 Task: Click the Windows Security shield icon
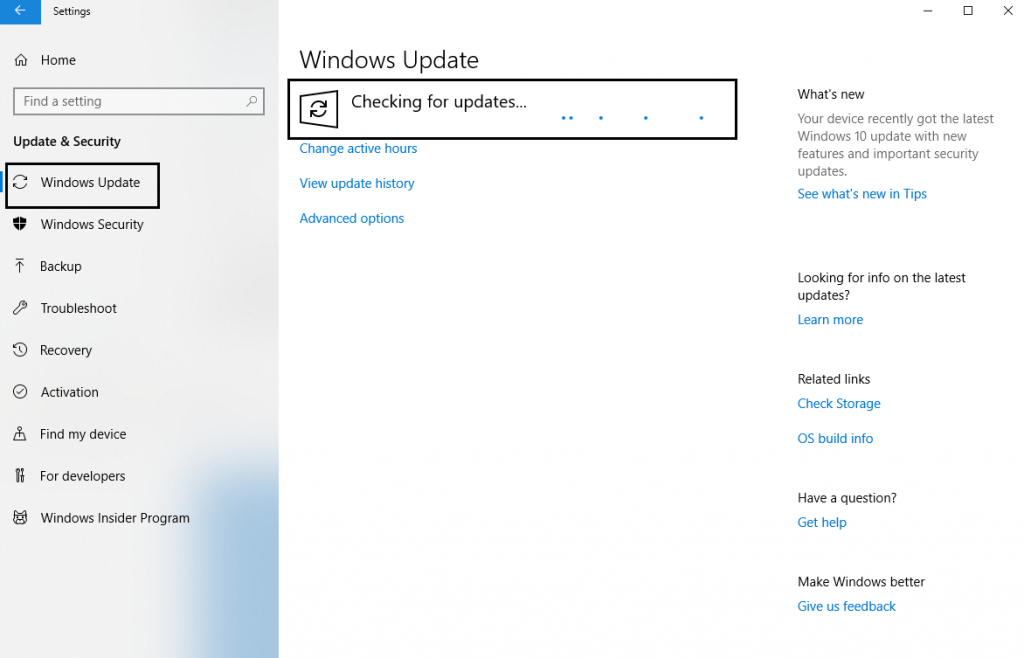pyautogui.click(x=20, y=224)
